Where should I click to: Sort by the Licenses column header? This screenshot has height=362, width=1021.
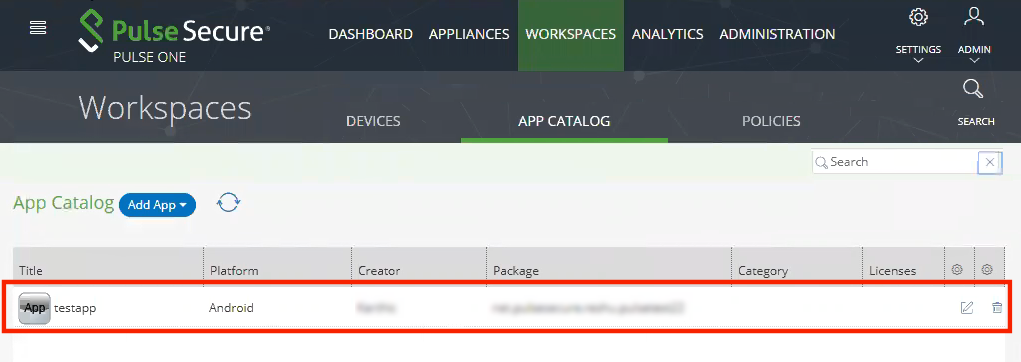click(892, 271)
